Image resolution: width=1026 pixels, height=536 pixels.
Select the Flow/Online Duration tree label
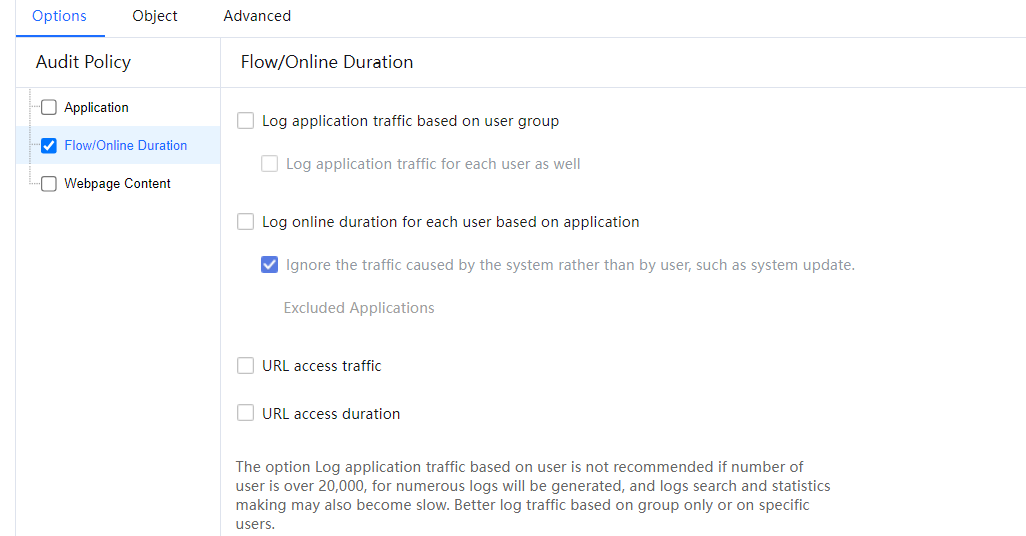tap(125, 146)
